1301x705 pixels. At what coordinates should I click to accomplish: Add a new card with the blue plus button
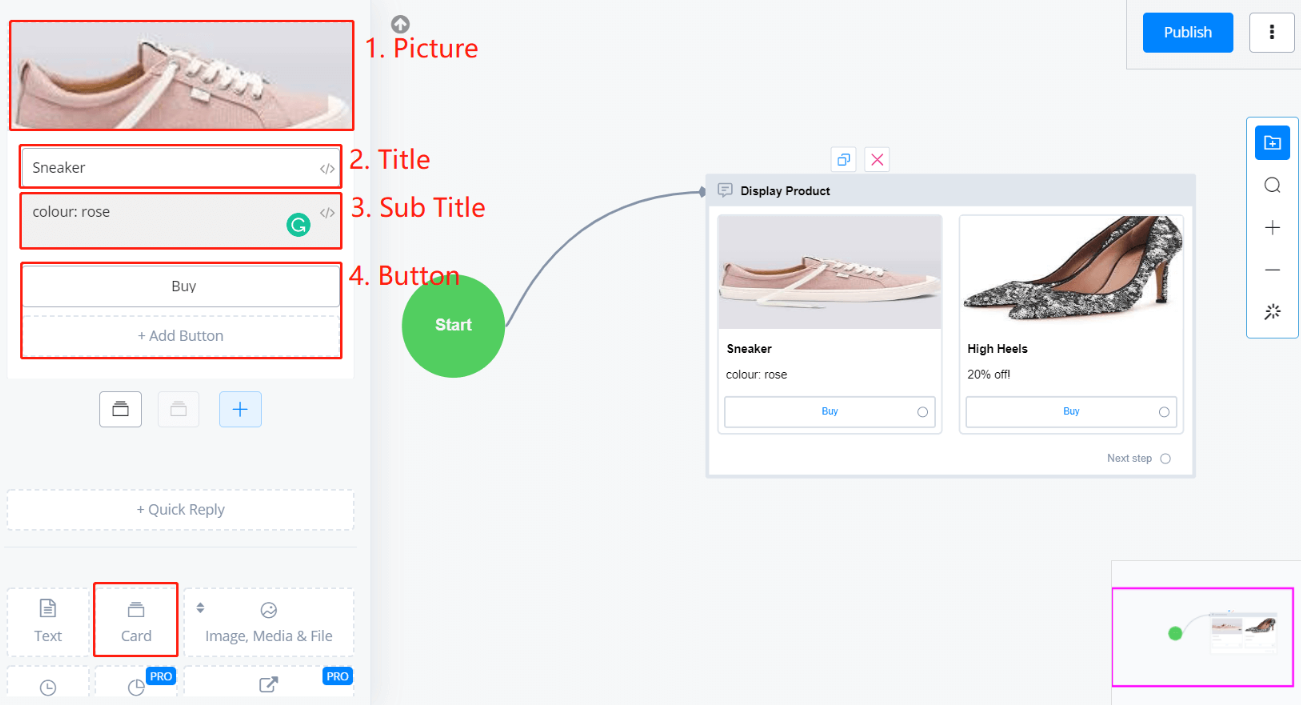click(x=240, y=409)
